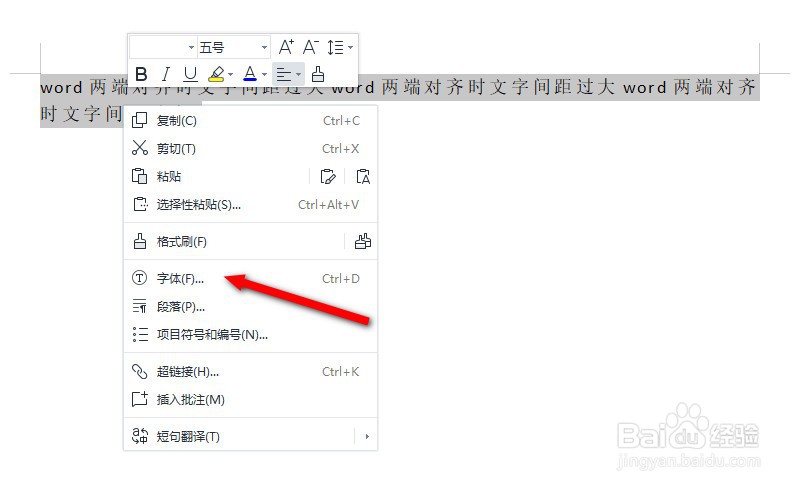Click the paragraph icon beside 段落(P)

[139, 306]
